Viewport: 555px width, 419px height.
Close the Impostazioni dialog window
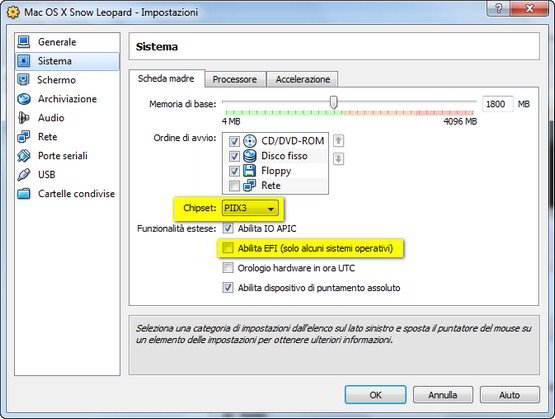[x=530, y=8]
